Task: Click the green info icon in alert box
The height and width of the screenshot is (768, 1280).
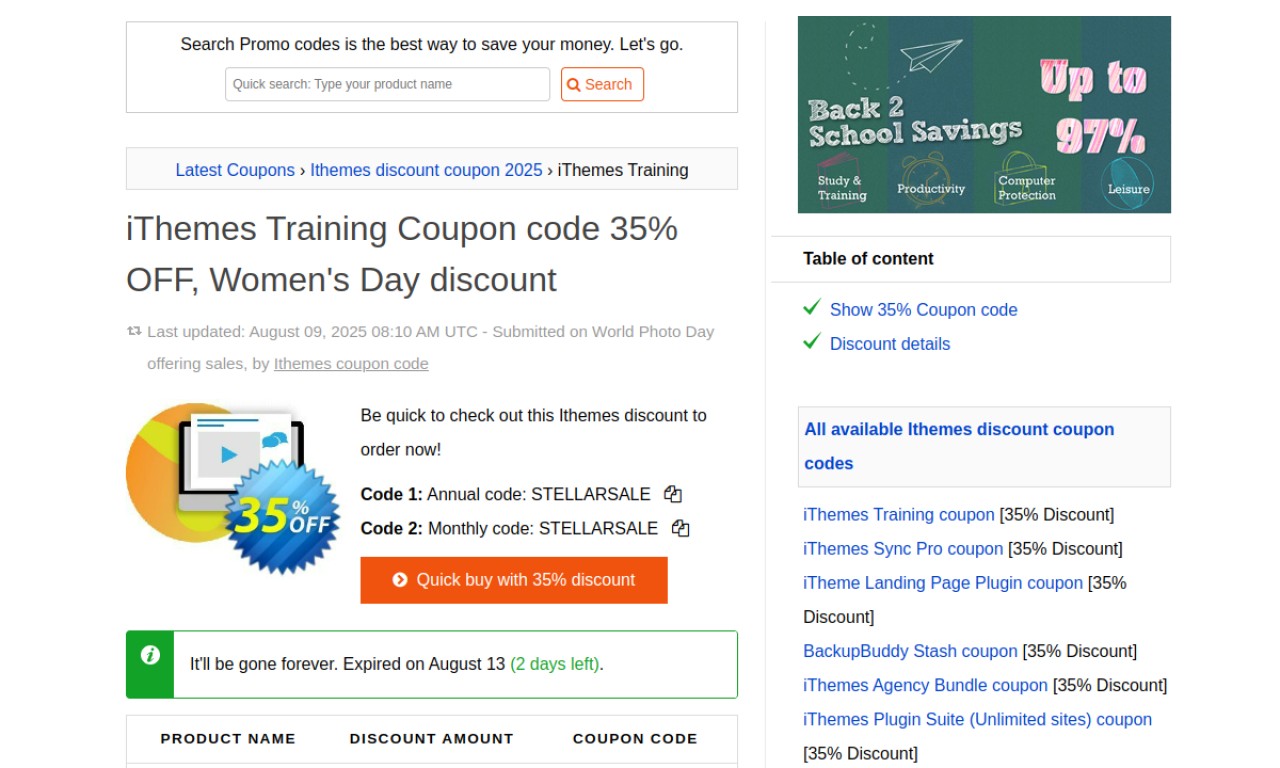Action: [x=150, y=655]
